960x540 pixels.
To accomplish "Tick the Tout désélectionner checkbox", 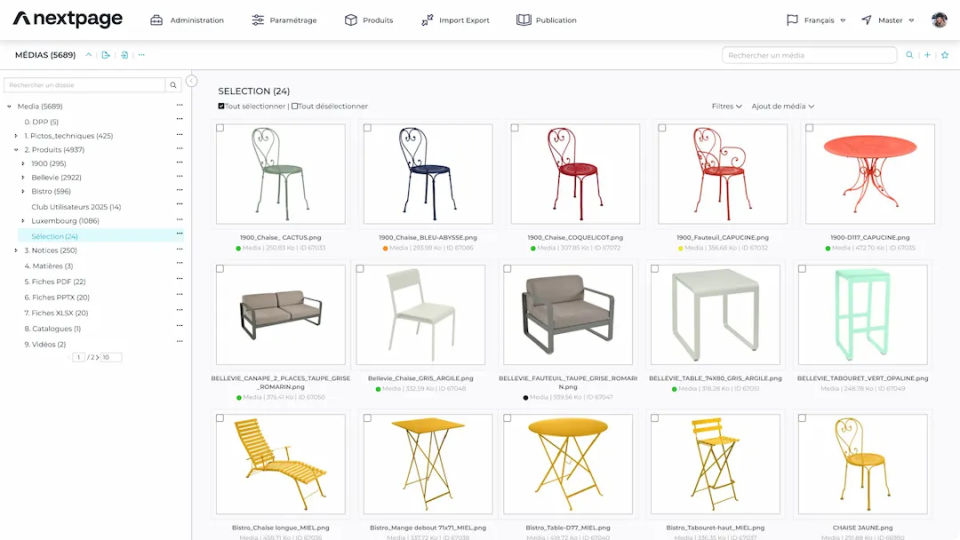I will pyautogui.click(x=294, y=106).
